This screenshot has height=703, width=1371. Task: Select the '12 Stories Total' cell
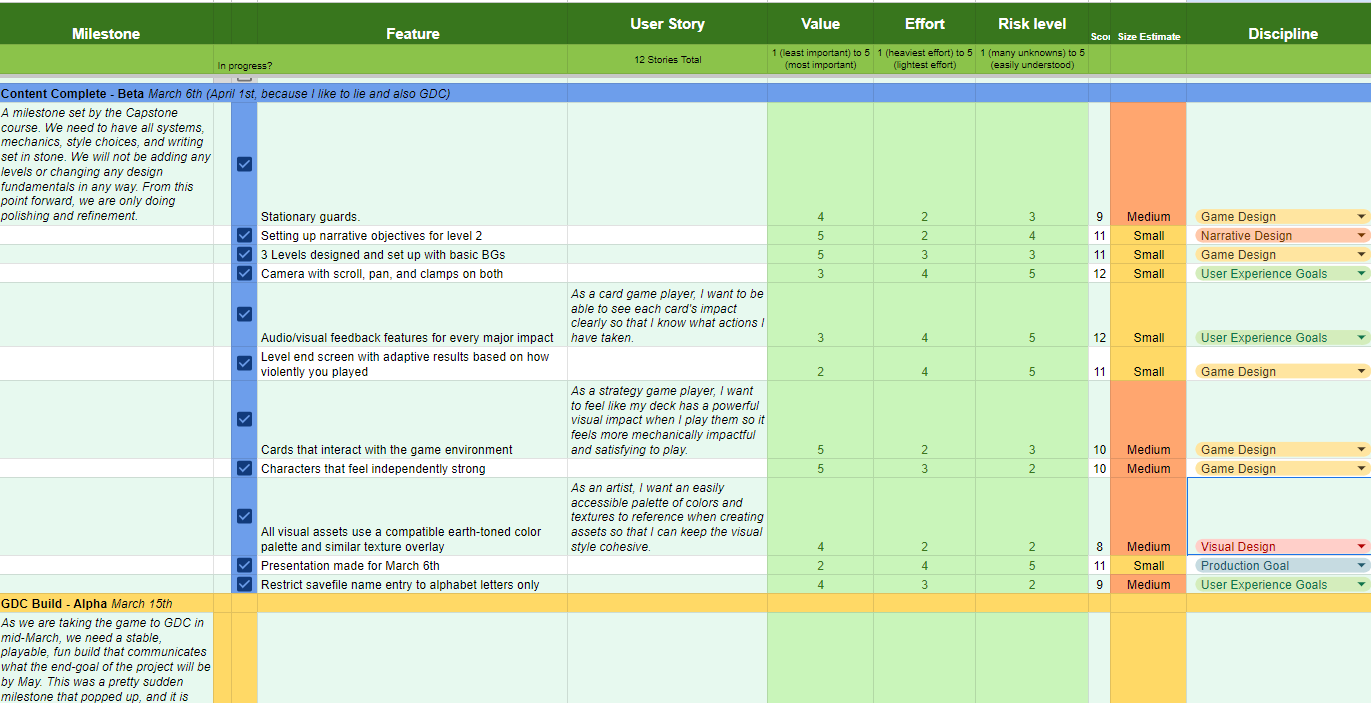click(667, 60)
